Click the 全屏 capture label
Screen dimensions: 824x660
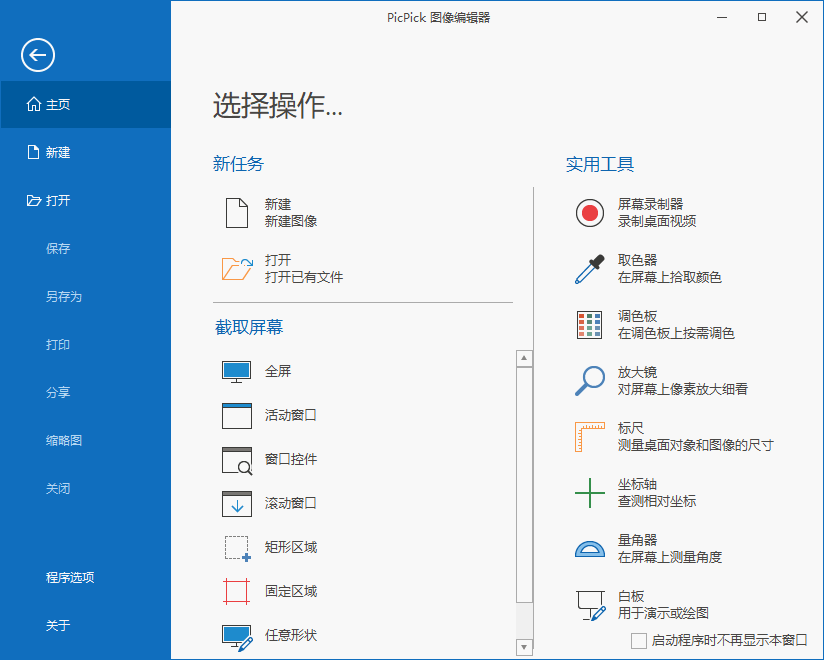[277, 372]
